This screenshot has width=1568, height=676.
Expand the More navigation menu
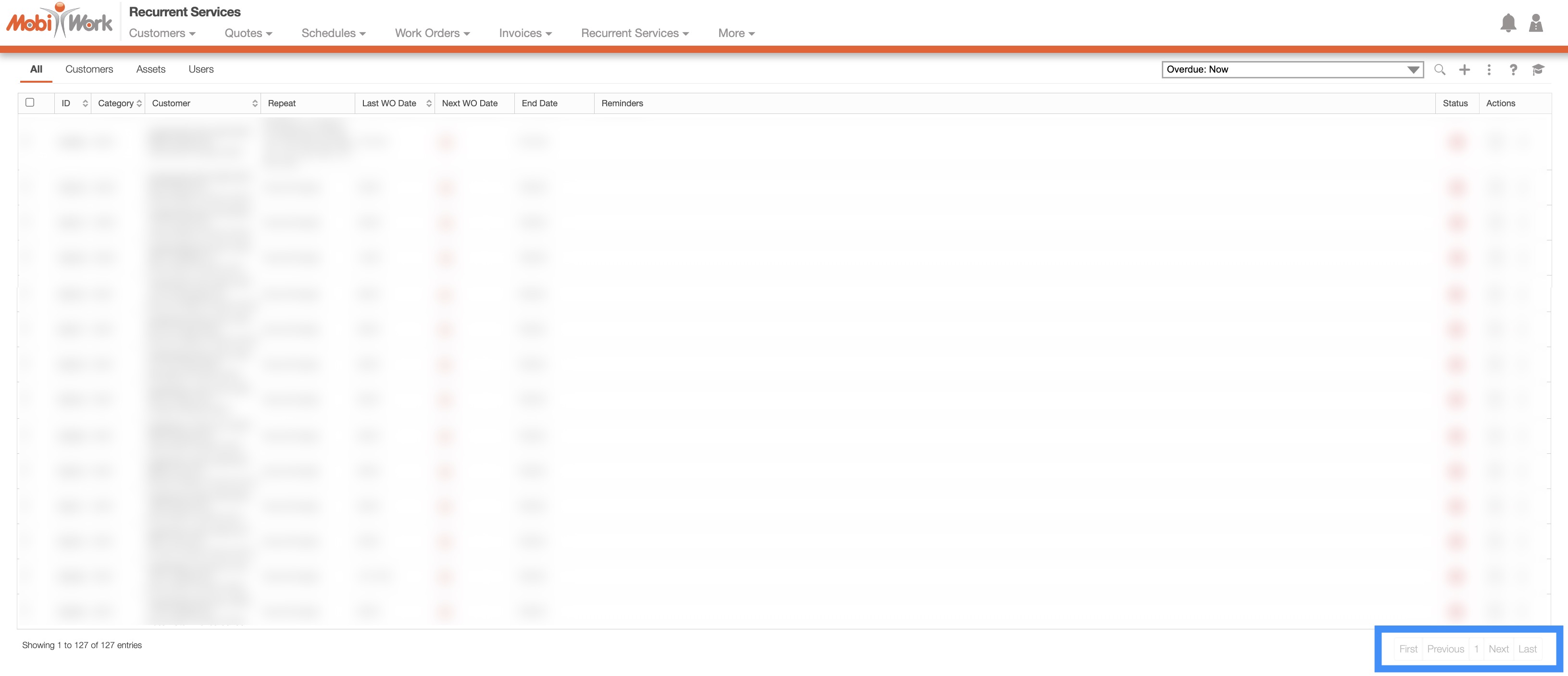coord(736,34)
